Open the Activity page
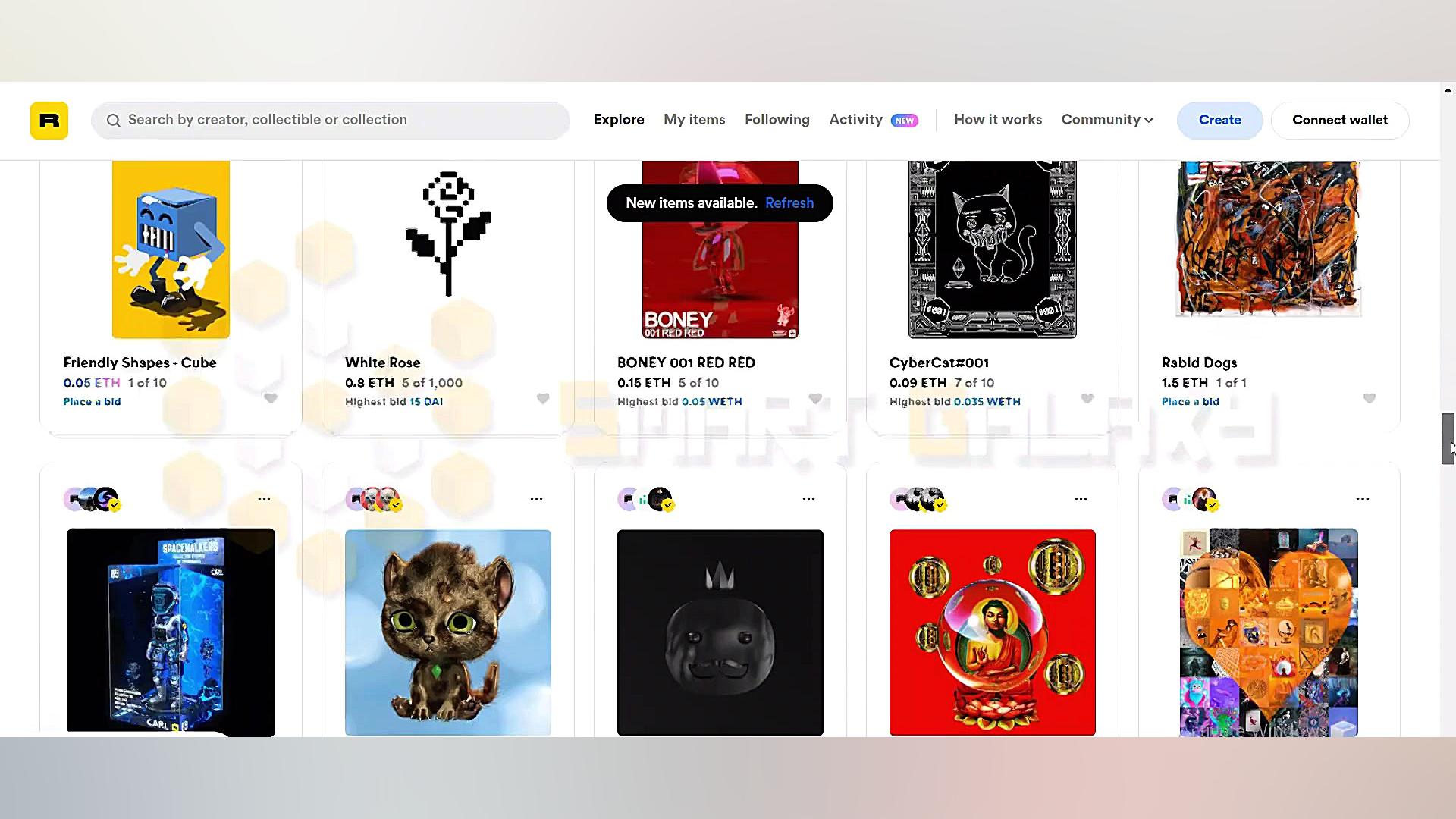The image size is (1456, 819). pyautogui.click(x=855, y=120)
